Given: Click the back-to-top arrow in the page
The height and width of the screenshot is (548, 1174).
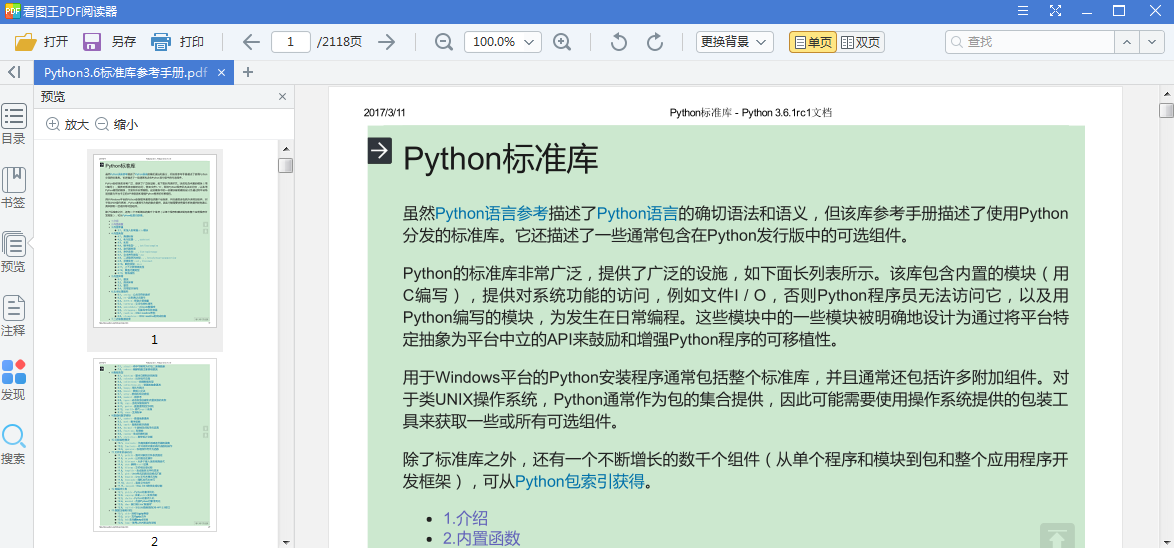Looking at the screenshot, I should click(1057, 536).
